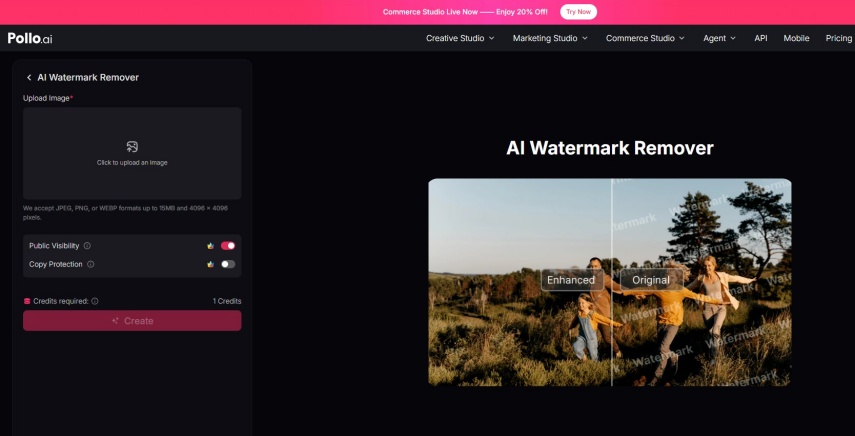Click the Try Now button in banner

[x=578, y=12]
